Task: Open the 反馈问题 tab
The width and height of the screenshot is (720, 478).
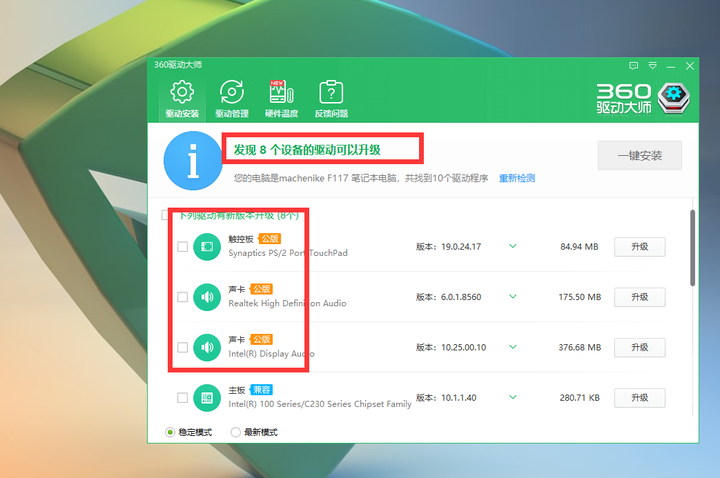Action: pyautogui.click(x=331, y=99)
